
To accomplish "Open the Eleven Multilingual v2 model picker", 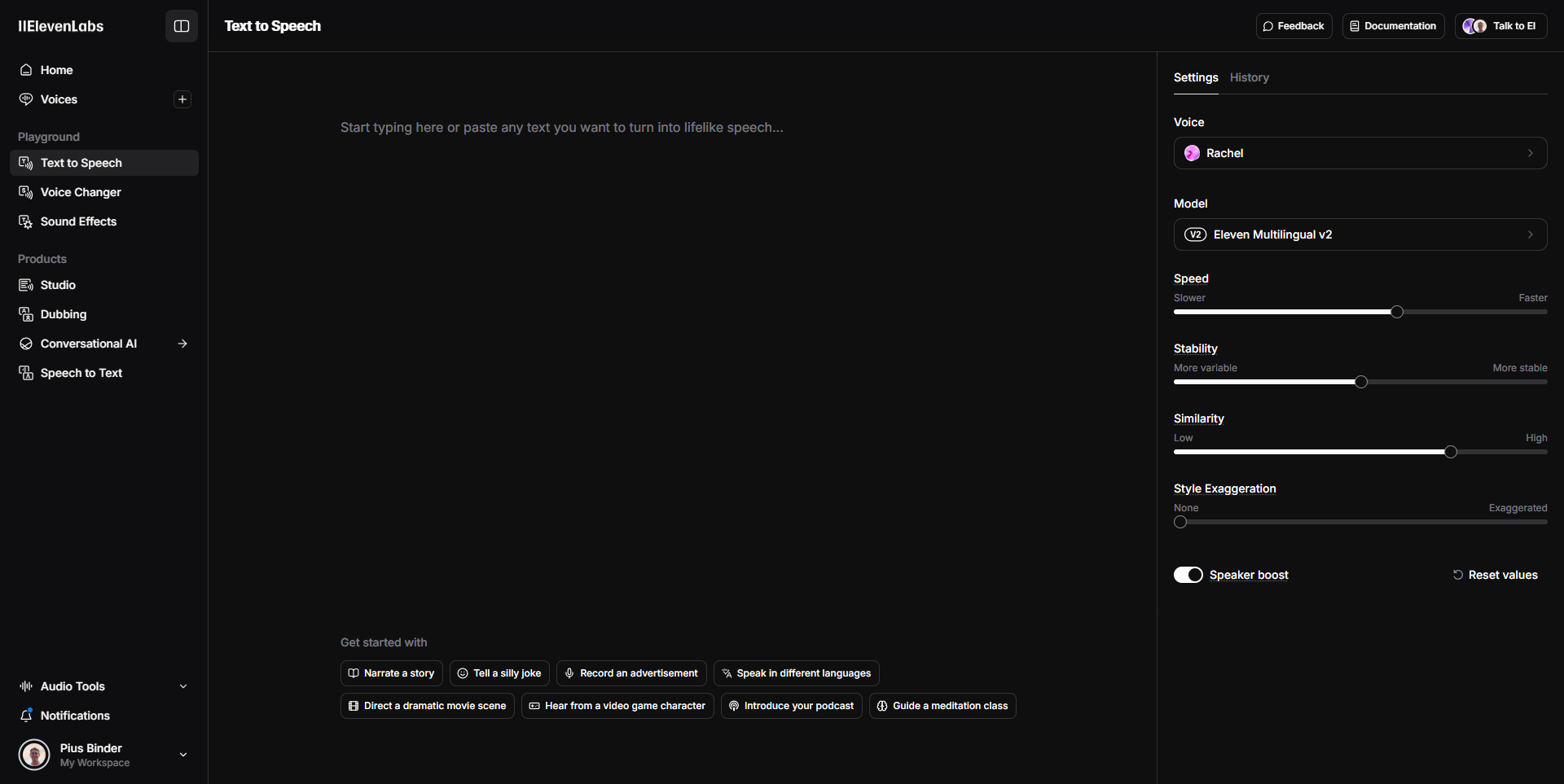I will click(1360, 234).
